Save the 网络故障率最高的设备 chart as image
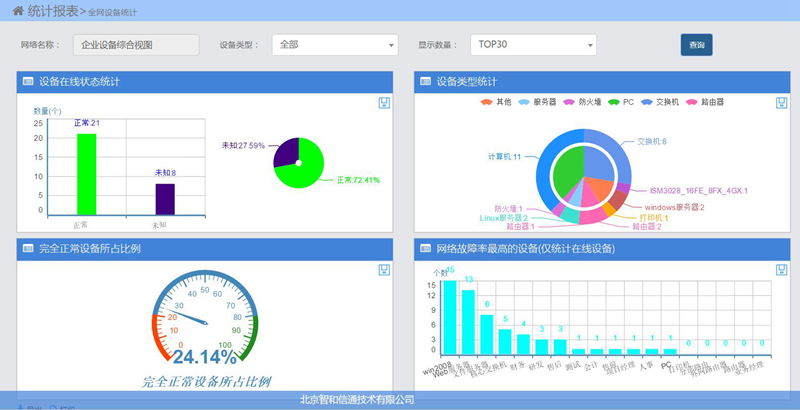The width and height of the screenshot is (800, 410). pyautogui.click(x=781, y=270)
